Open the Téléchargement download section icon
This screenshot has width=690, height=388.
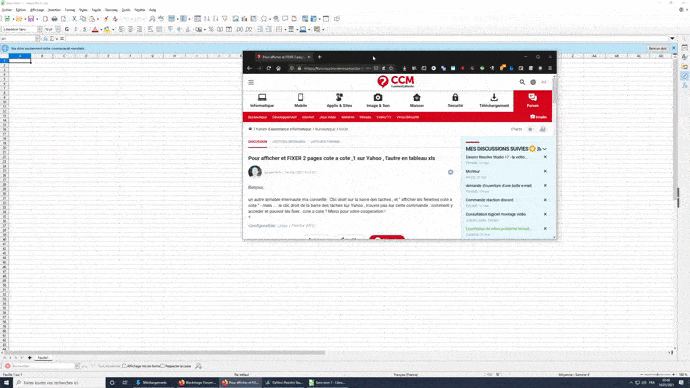click(494, 97)
